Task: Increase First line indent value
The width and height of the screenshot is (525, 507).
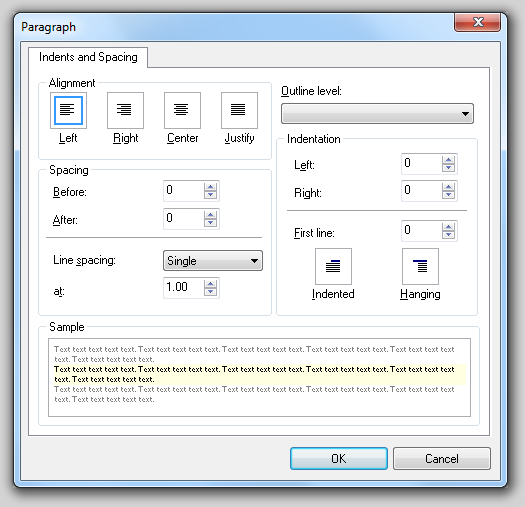Action: [x=448, y=227]
